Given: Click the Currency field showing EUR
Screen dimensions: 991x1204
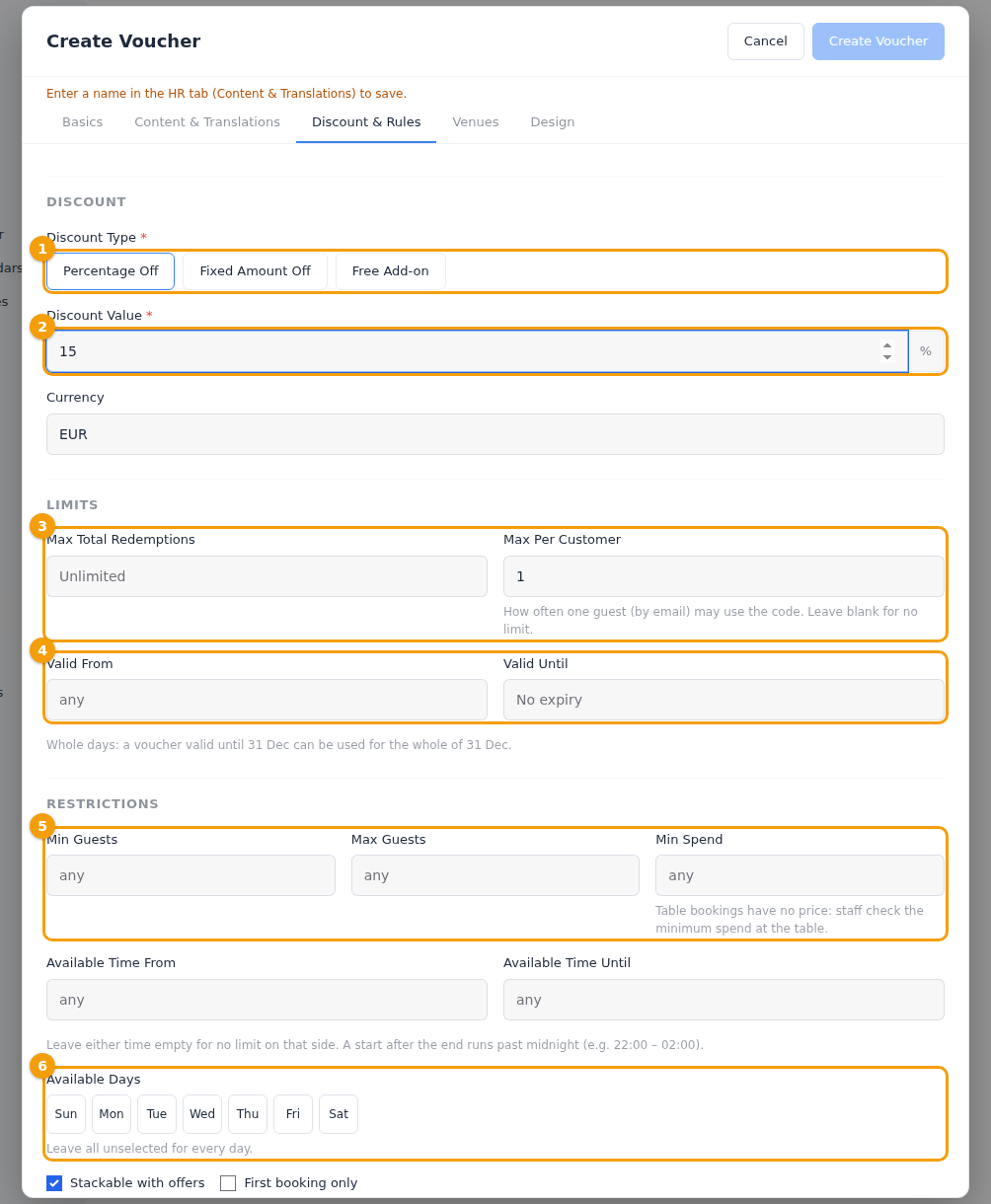Looking at the screenshot, I should (495, 434).
